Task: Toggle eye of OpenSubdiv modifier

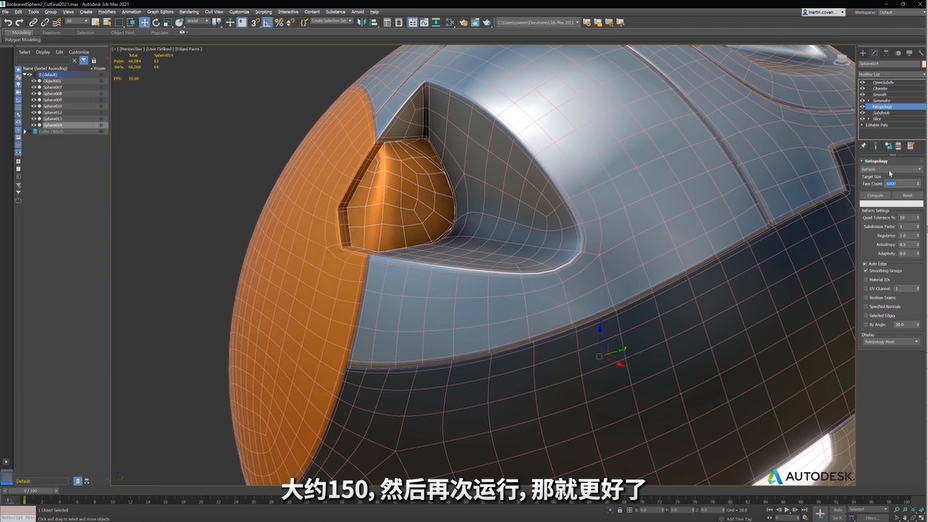Action: point(862,82)
